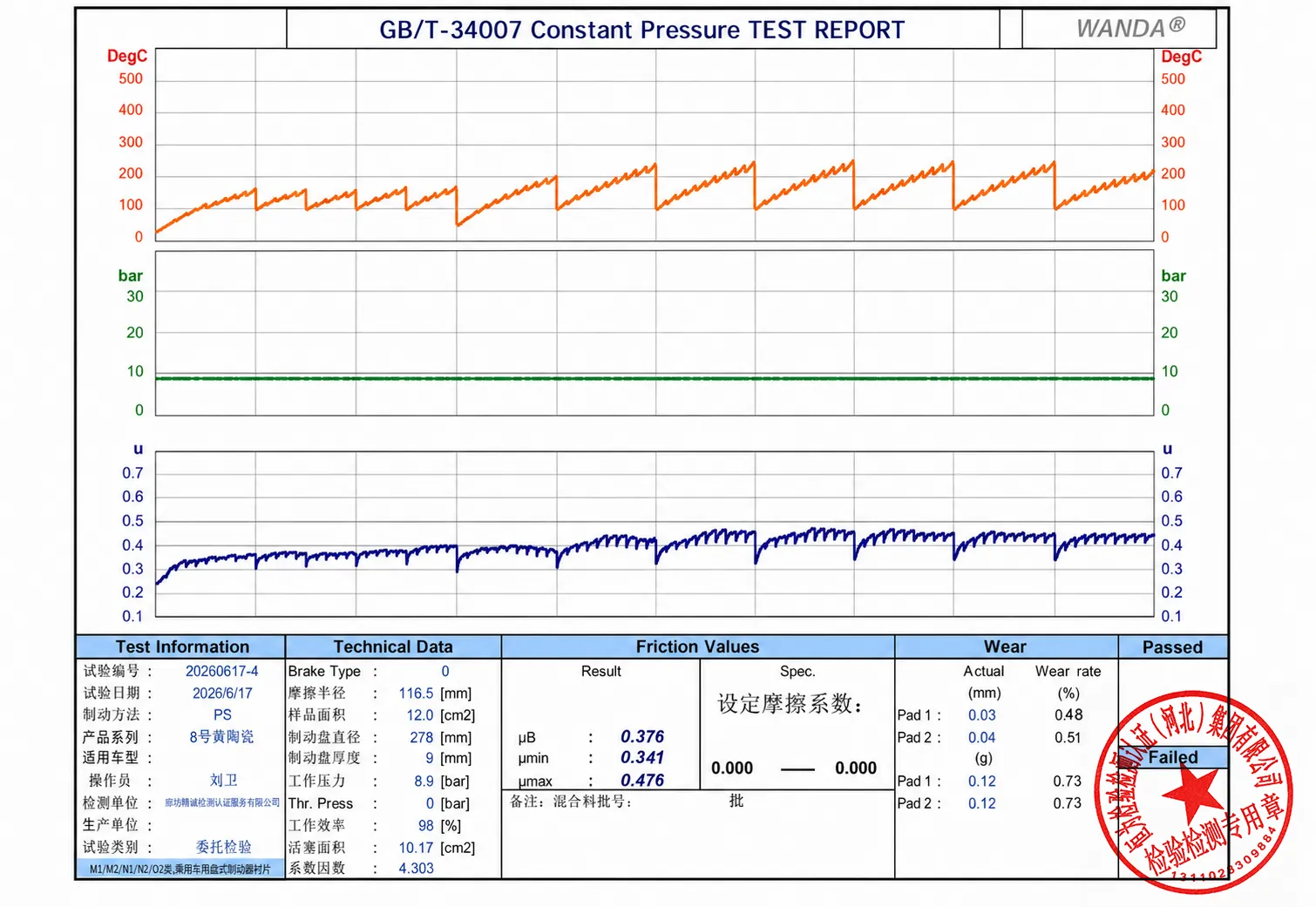The image size is (1316, 907).
Task: Click coefficient factor value '4.303'
Action: pyautogui.click(x=416, y=869)
